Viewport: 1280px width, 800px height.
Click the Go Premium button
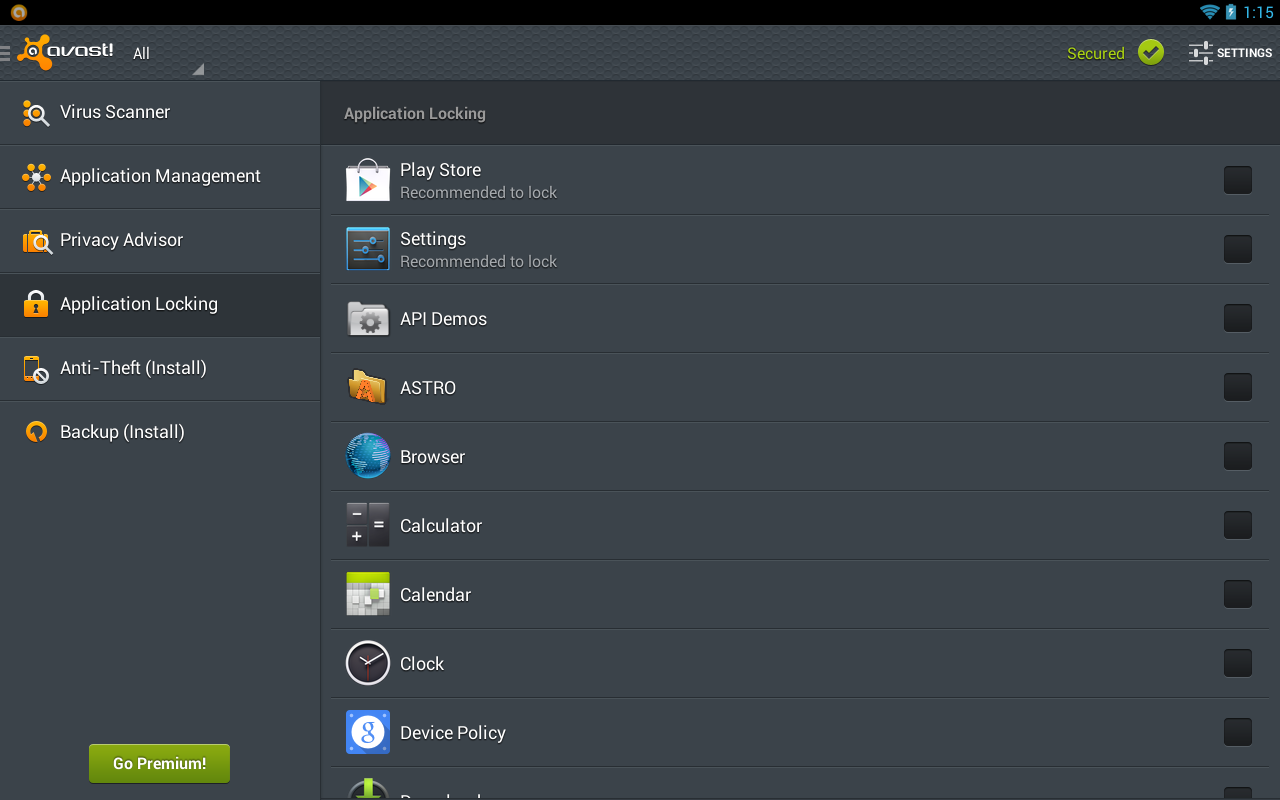[159, 763]
